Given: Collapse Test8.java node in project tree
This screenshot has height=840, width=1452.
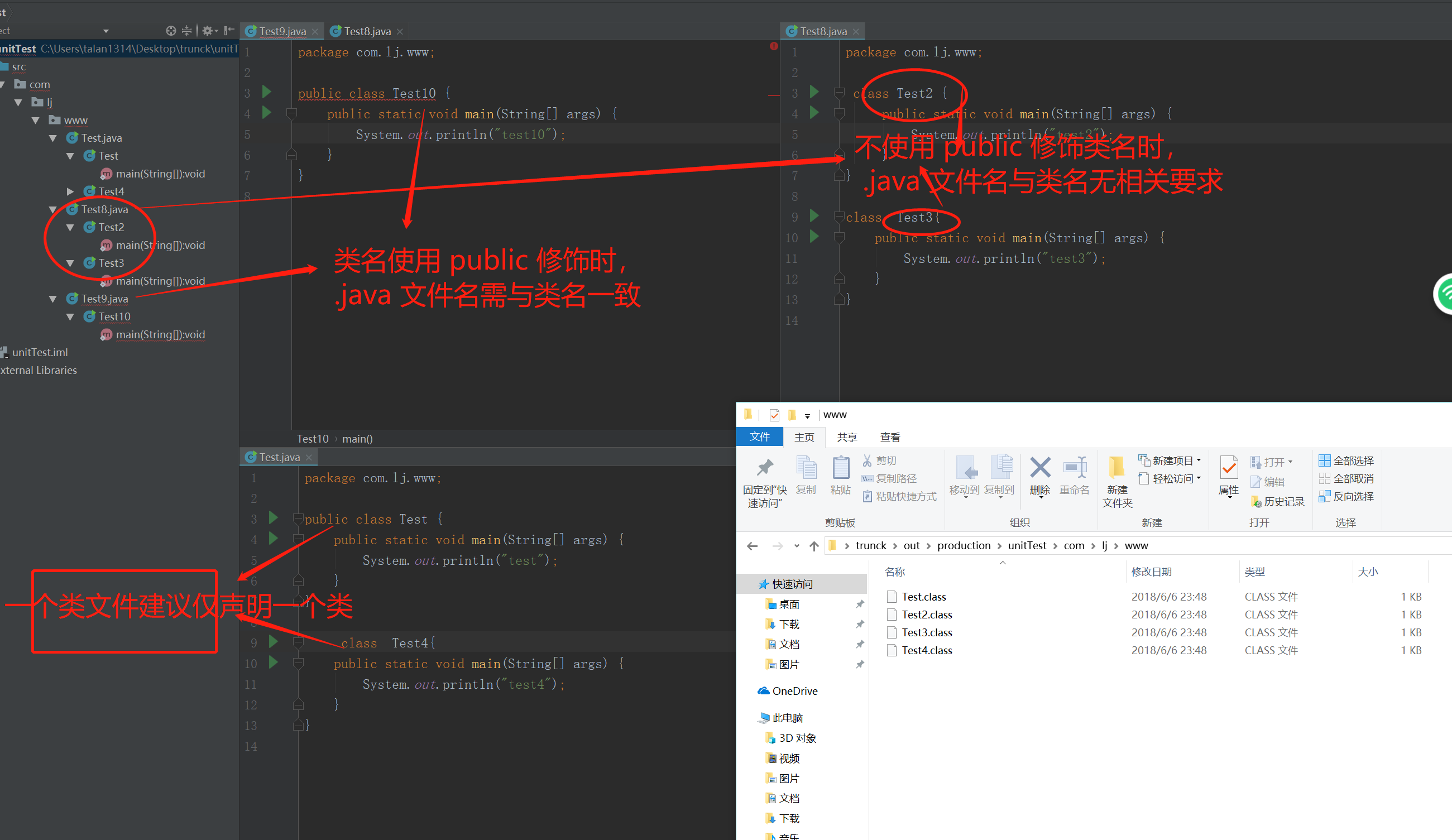Looking at the screenshot, I should (53, 210).
